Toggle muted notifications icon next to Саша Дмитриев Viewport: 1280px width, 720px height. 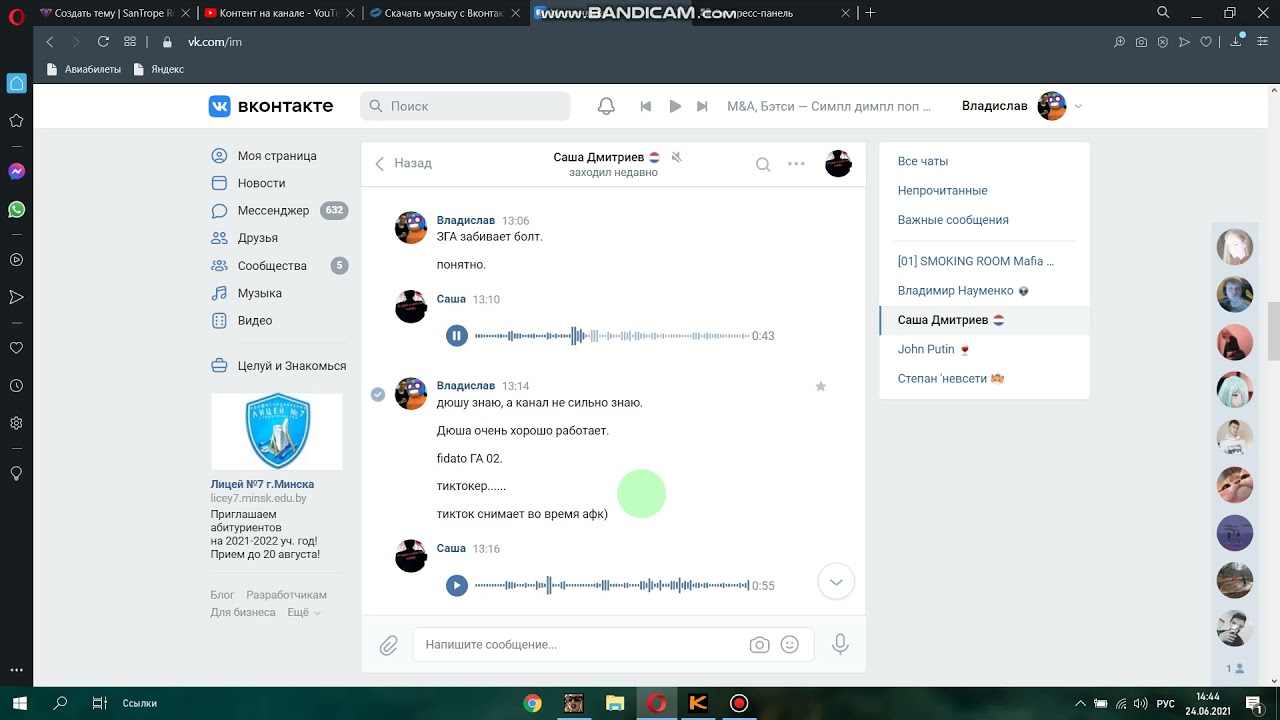point(676,157)
